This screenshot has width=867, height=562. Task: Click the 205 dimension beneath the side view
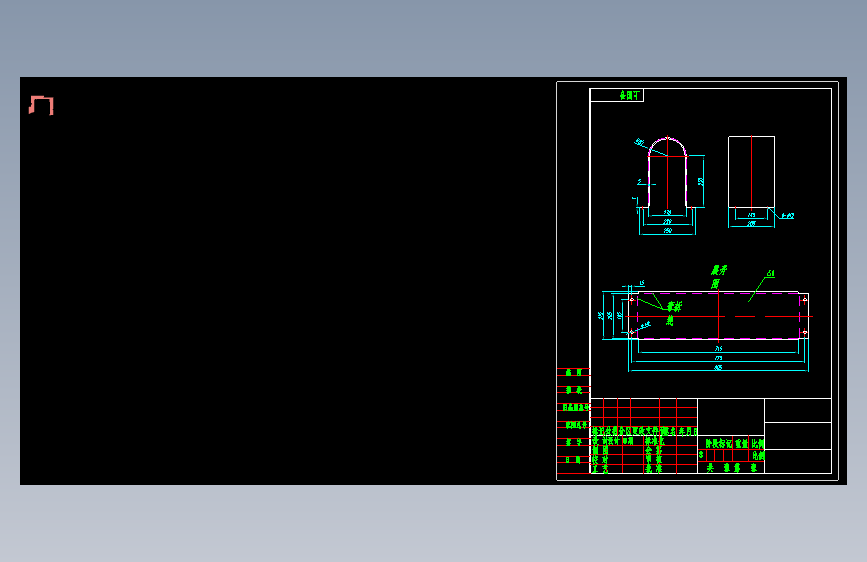[x=751, y=223]
